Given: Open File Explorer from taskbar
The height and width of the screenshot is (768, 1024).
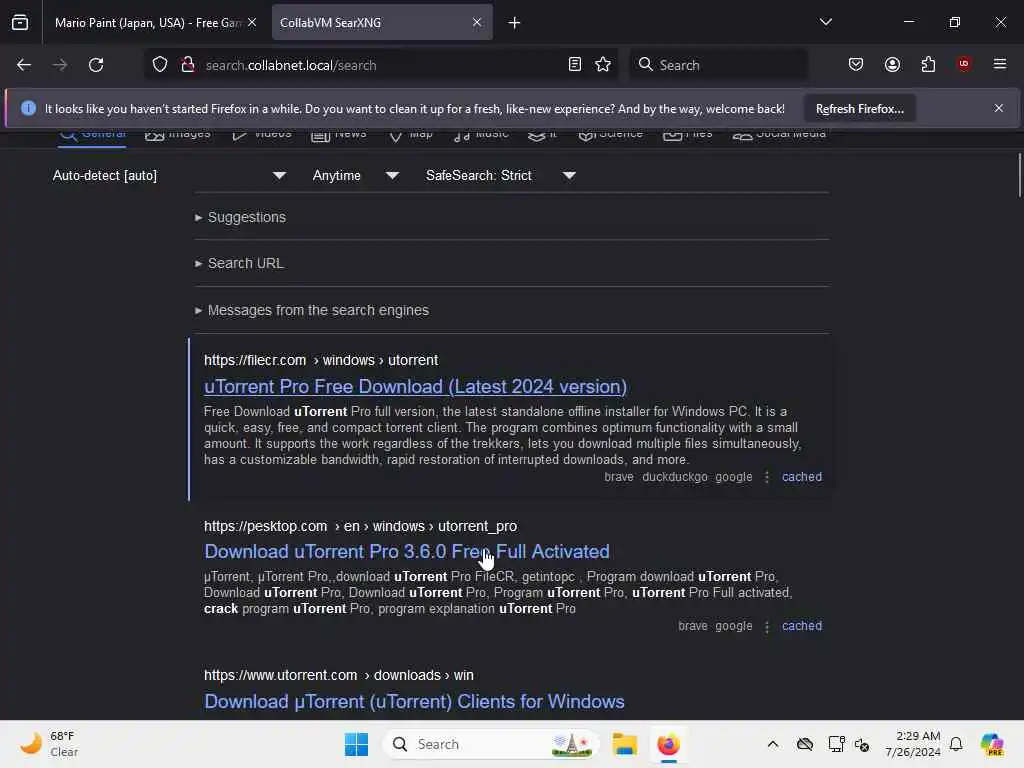Looking at the screenshot, I should pyautogui.click(x=624, y=744).
